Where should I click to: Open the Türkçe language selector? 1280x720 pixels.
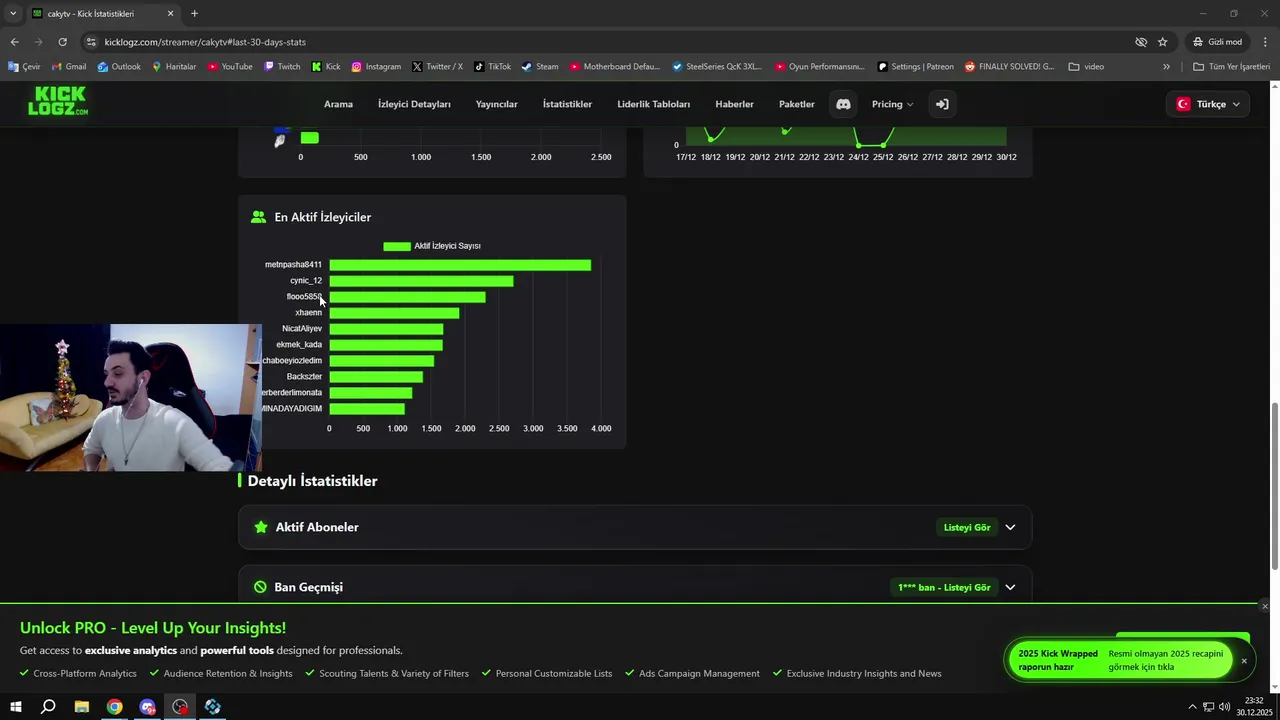click(1208, 104)
